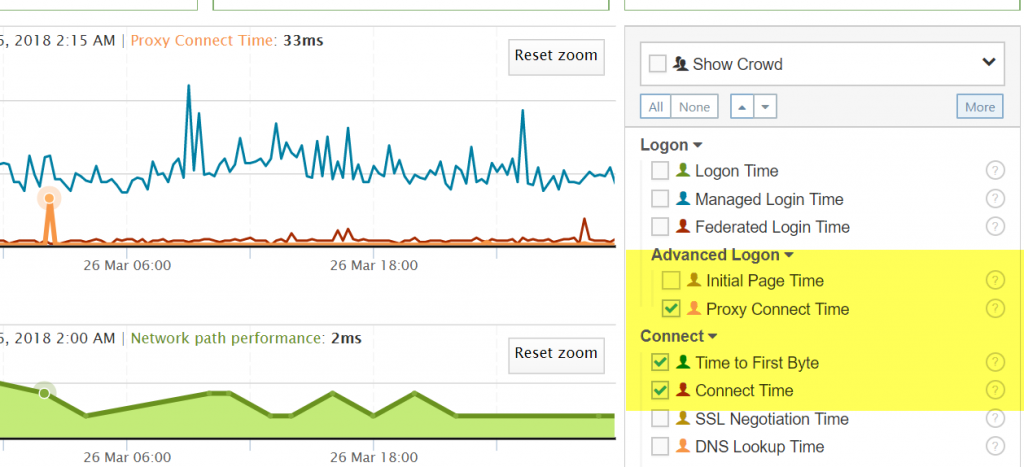This screenshot has width=1024, height=467.
Task: Check the Initial Page Time box
Action: tap(671, 281)
